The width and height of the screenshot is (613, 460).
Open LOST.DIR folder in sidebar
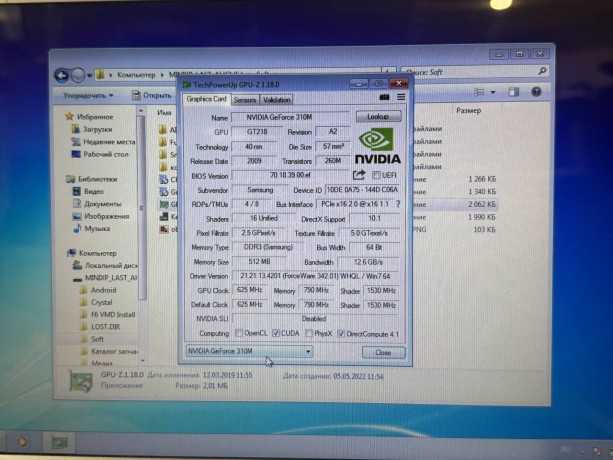coord(100,327)
